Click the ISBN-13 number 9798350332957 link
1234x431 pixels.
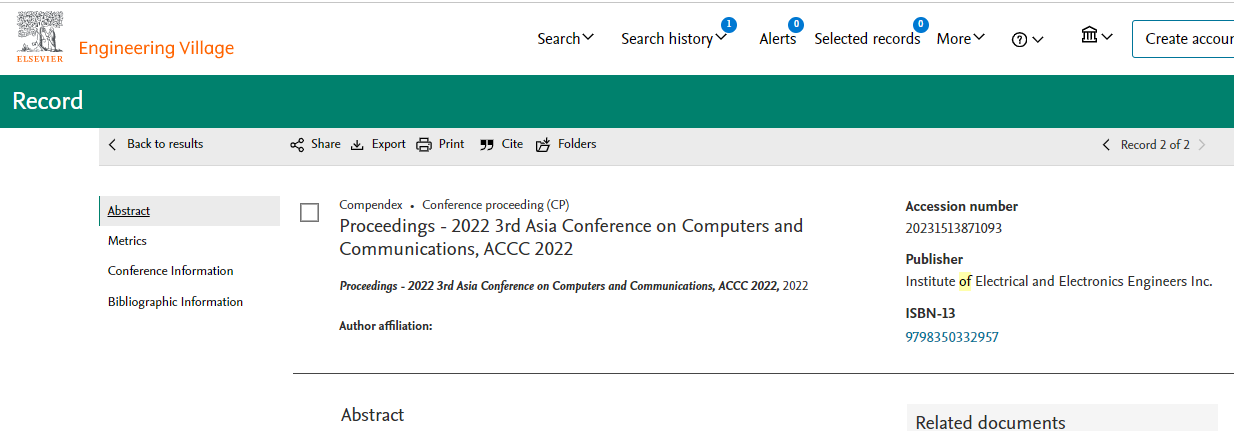pyautogui.click(x=952, y=337)
